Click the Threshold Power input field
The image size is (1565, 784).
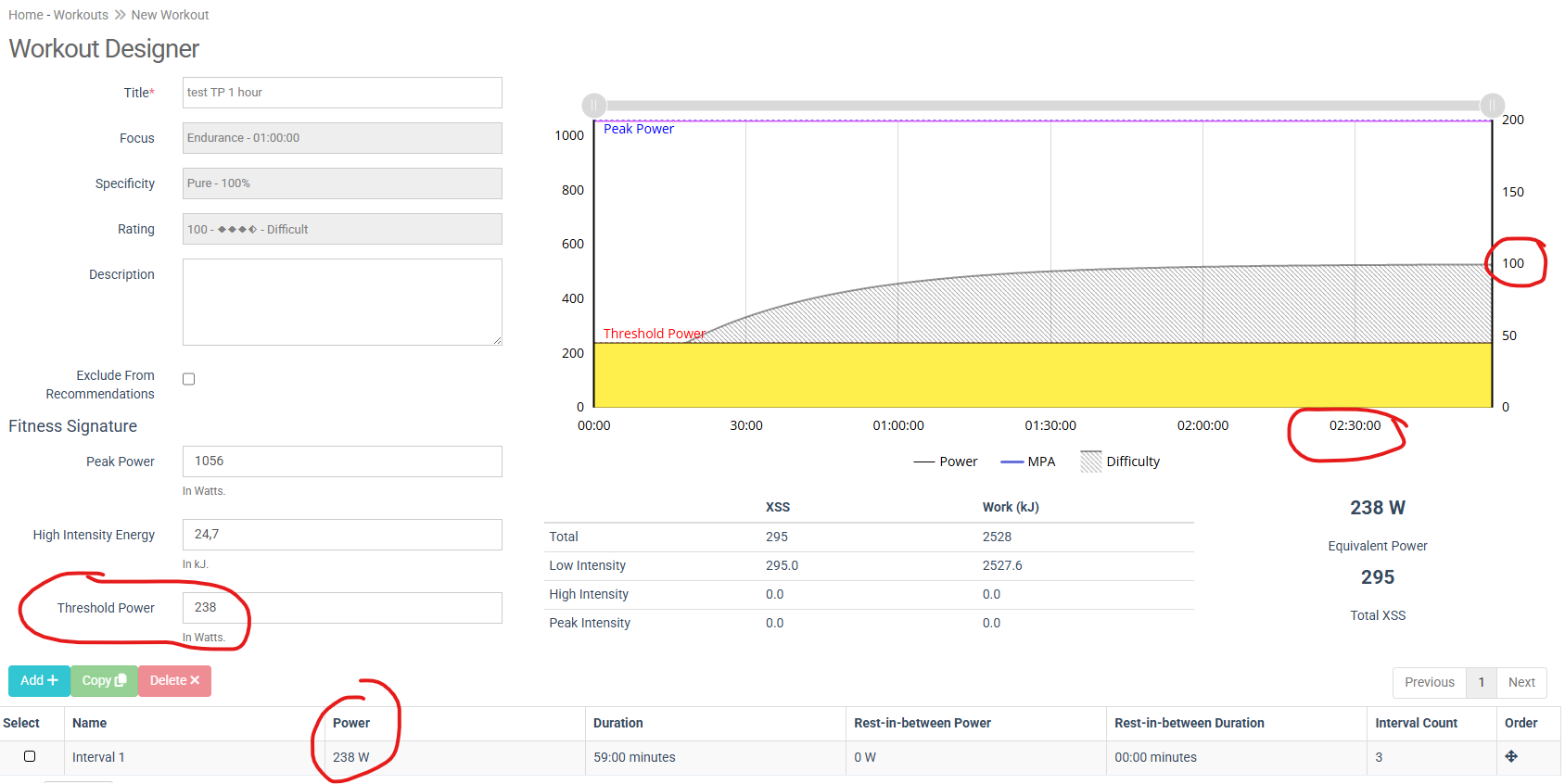tap(342, 608)
